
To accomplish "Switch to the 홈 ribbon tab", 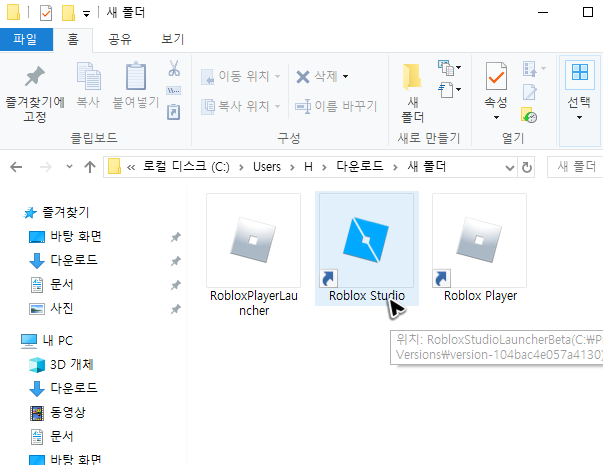I will (73, 39).
